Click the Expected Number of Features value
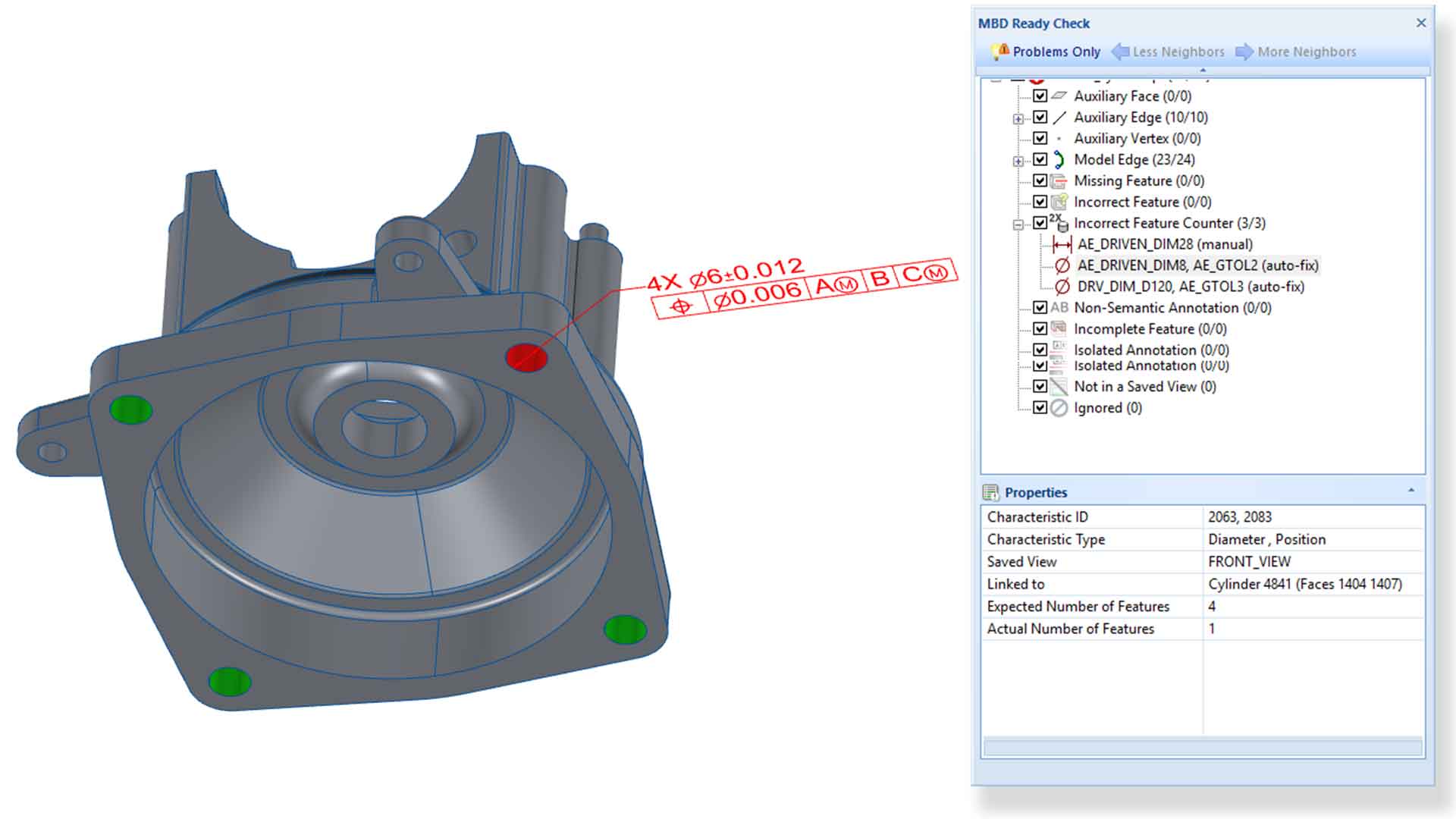 click(1212, 606)
